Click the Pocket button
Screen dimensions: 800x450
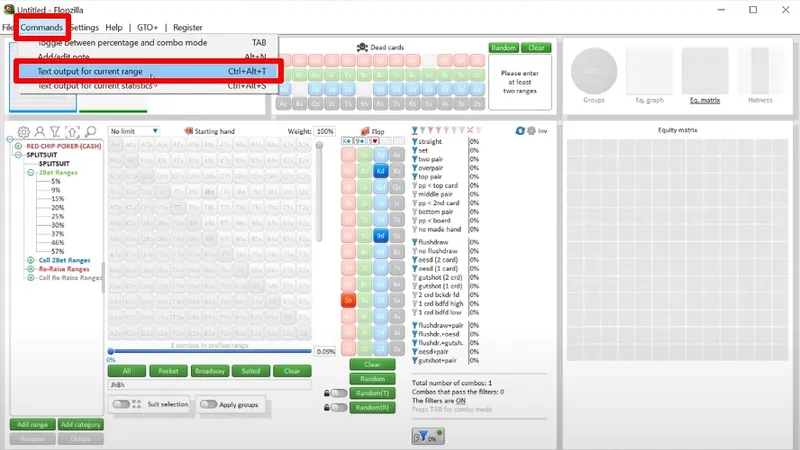pos(168,371)
